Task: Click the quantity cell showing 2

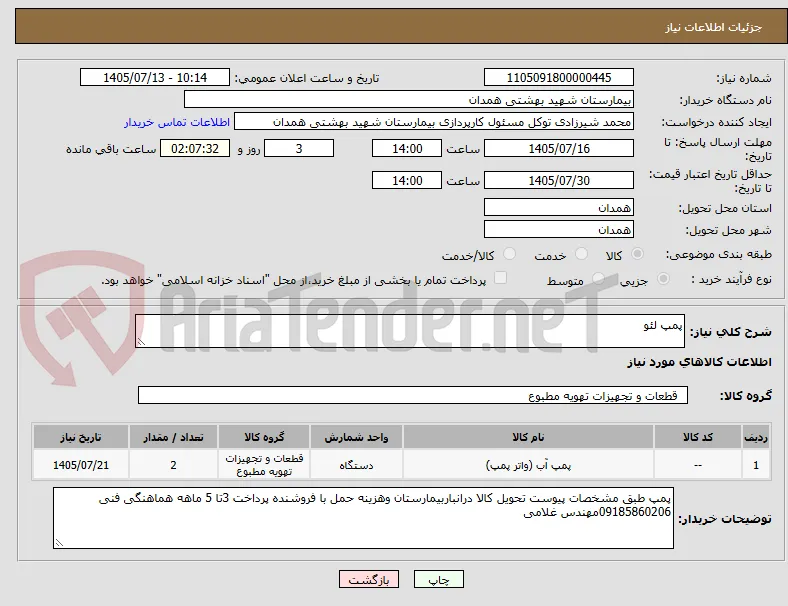Action: click(173, 465)
